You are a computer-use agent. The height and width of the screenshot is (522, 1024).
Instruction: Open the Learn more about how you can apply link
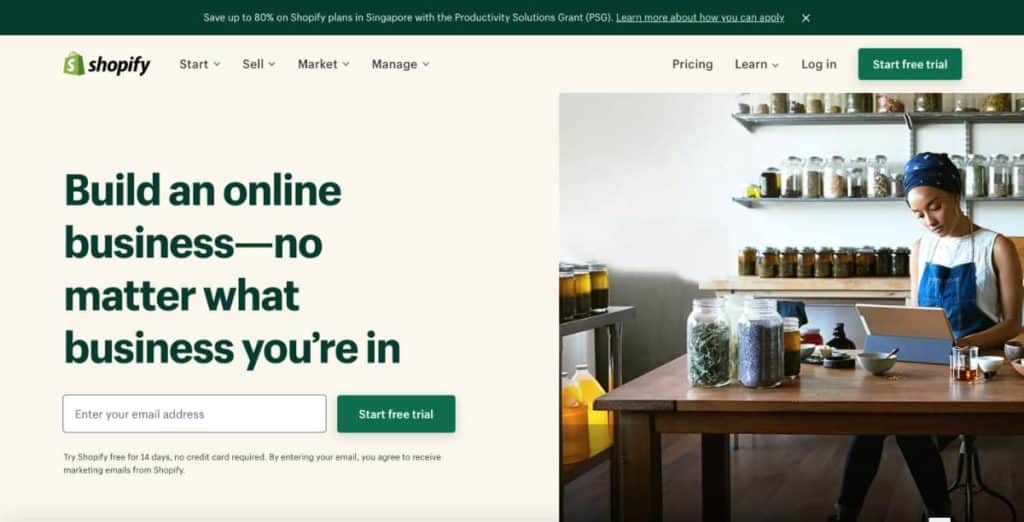point(699,18)
